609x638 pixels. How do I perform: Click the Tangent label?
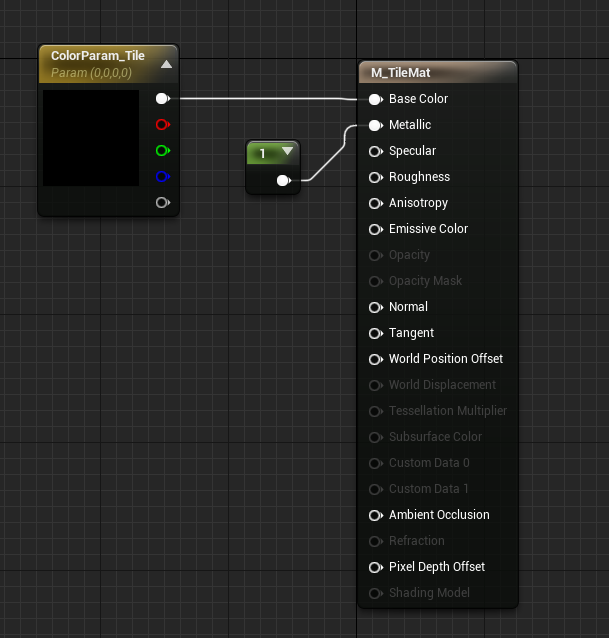(x=411, y=333)
